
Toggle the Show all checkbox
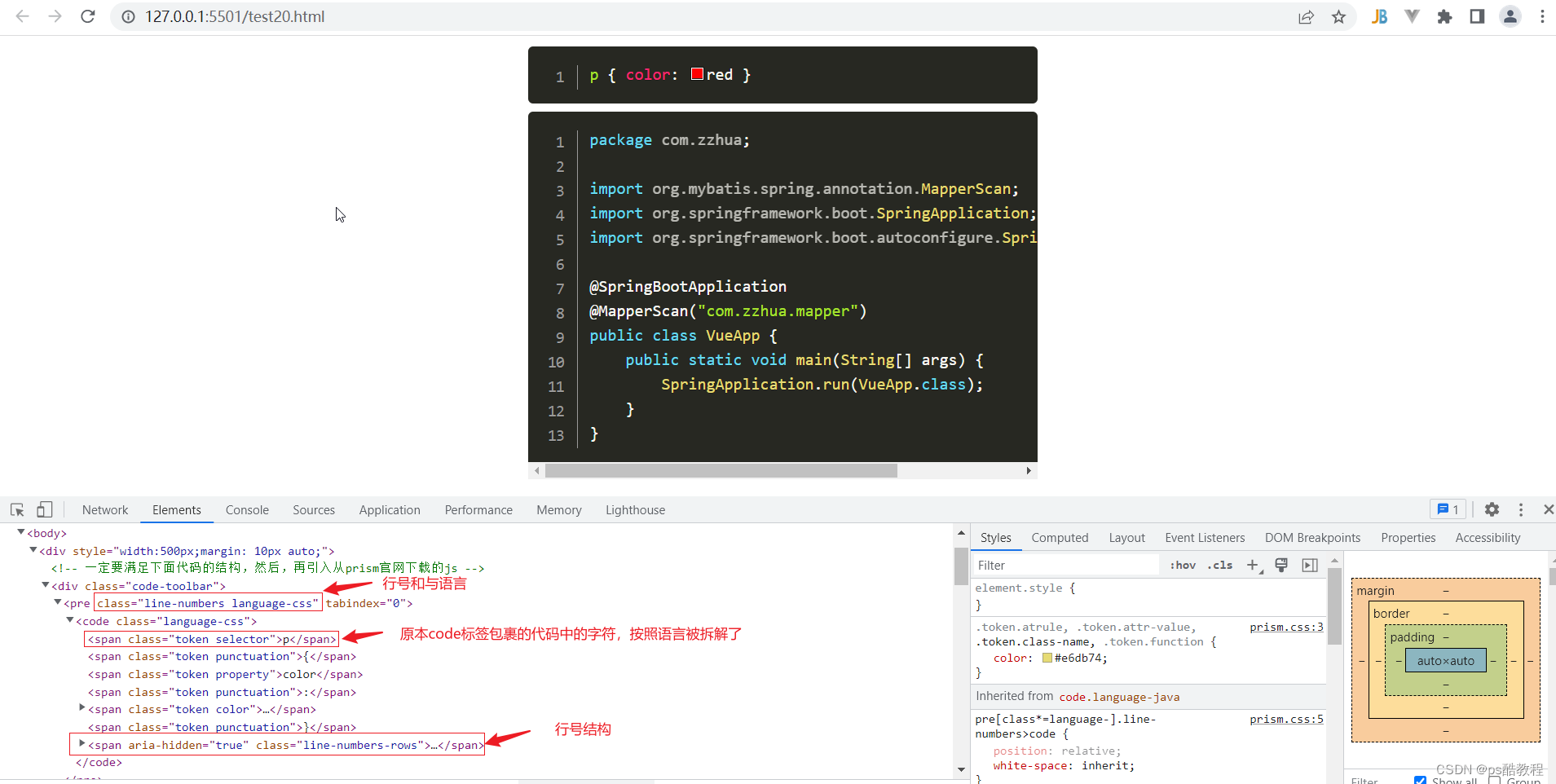(x=1421, y=781)
